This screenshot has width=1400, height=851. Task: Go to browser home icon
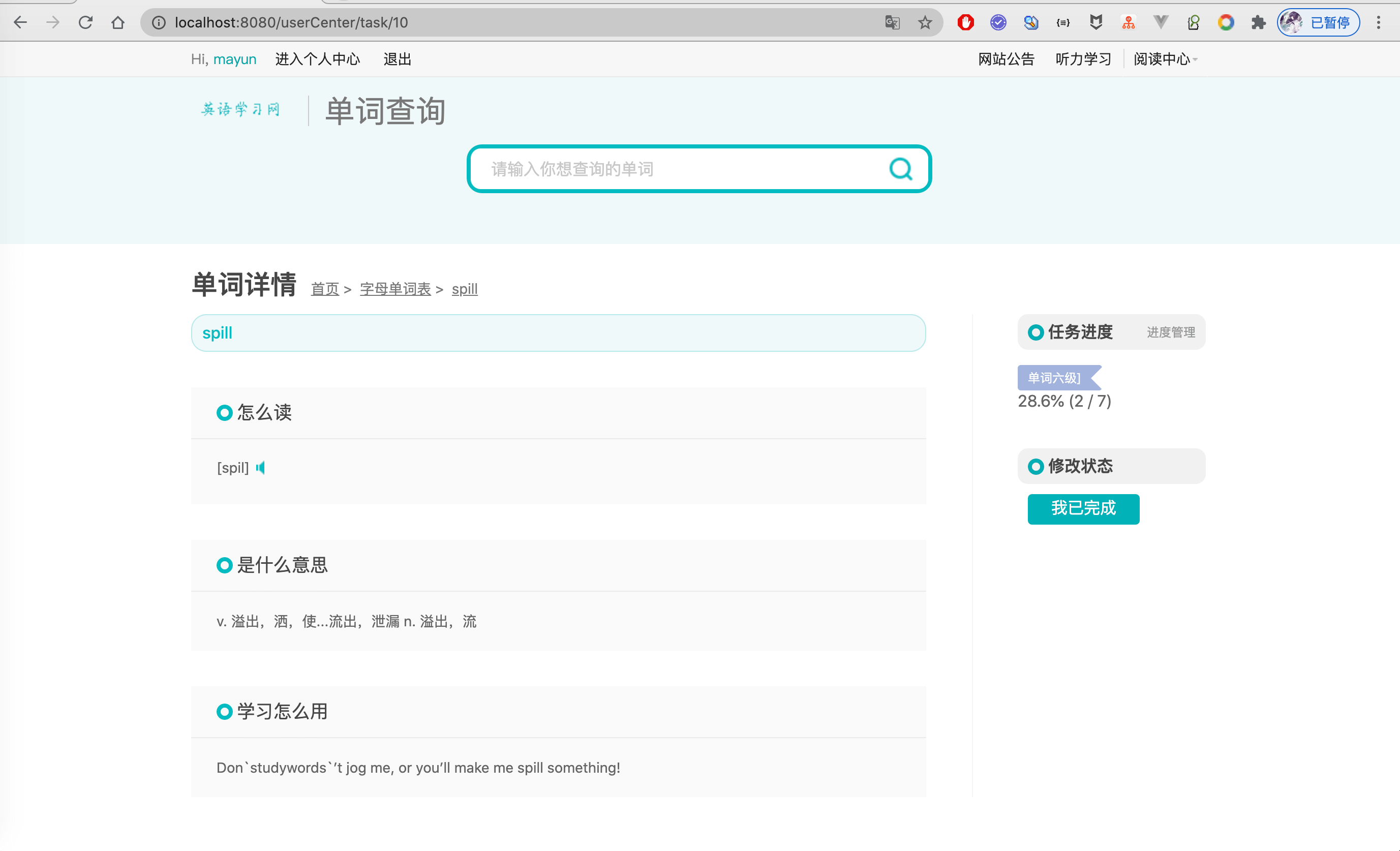(117, 22)
